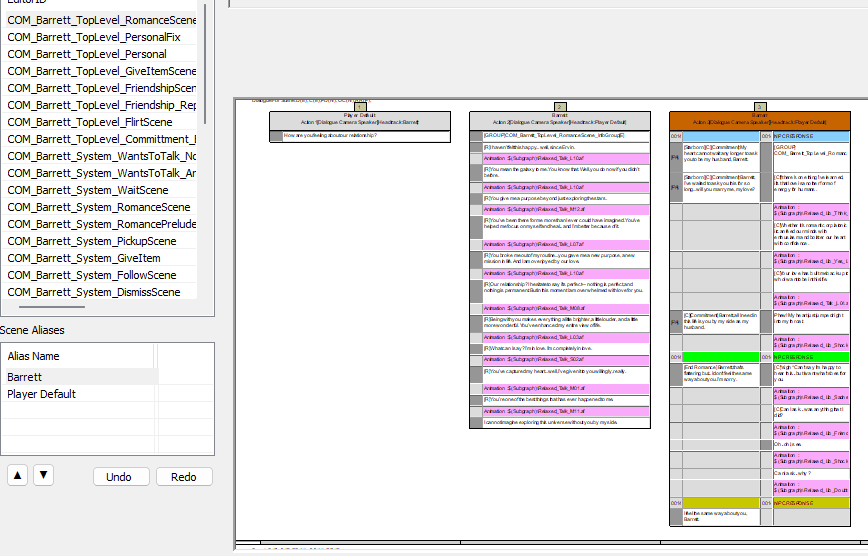The height and width of the screenshot is (556, 868).
Task: Click the move alias up arrow
Action: (x=17, y=475)
